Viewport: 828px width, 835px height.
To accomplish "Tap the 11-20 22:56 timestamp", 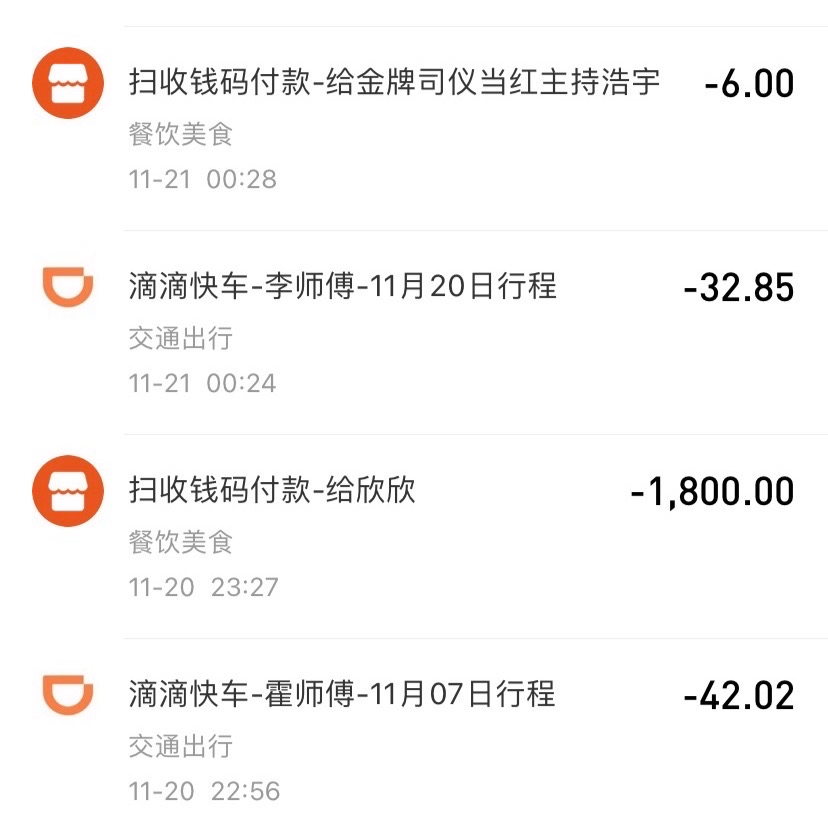I will [204, 791].
